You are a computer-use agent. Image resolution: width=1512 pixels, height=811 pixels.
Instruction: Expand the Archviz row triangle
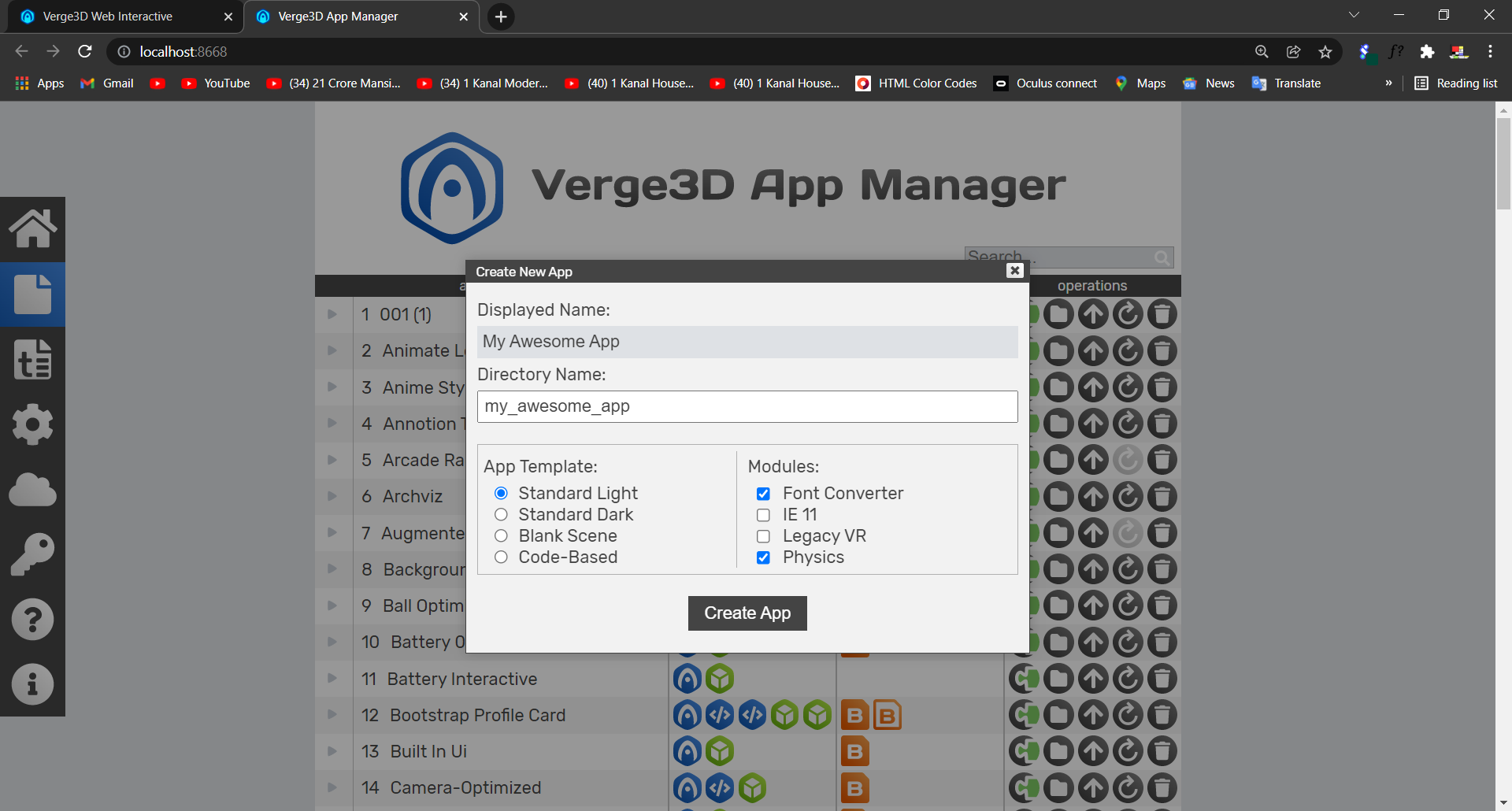coord(332,496)
